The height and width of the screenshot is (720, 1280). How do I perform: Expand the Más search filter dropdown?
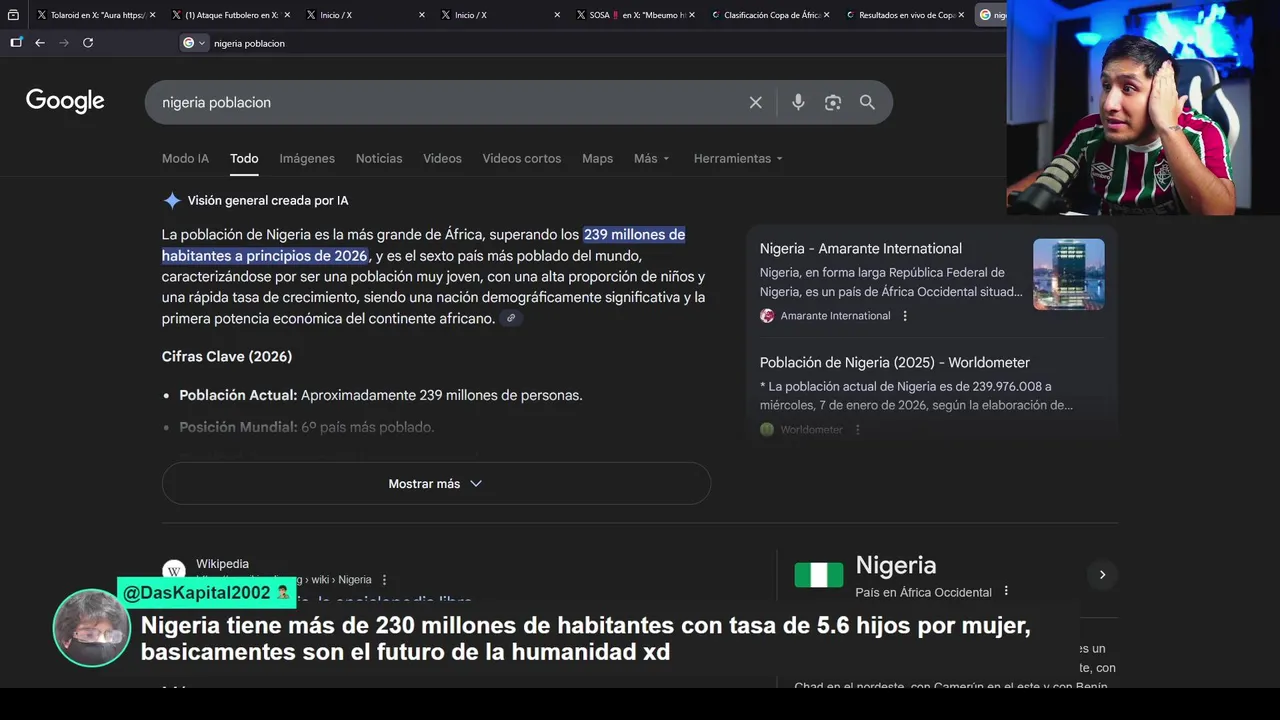point(652,158)
